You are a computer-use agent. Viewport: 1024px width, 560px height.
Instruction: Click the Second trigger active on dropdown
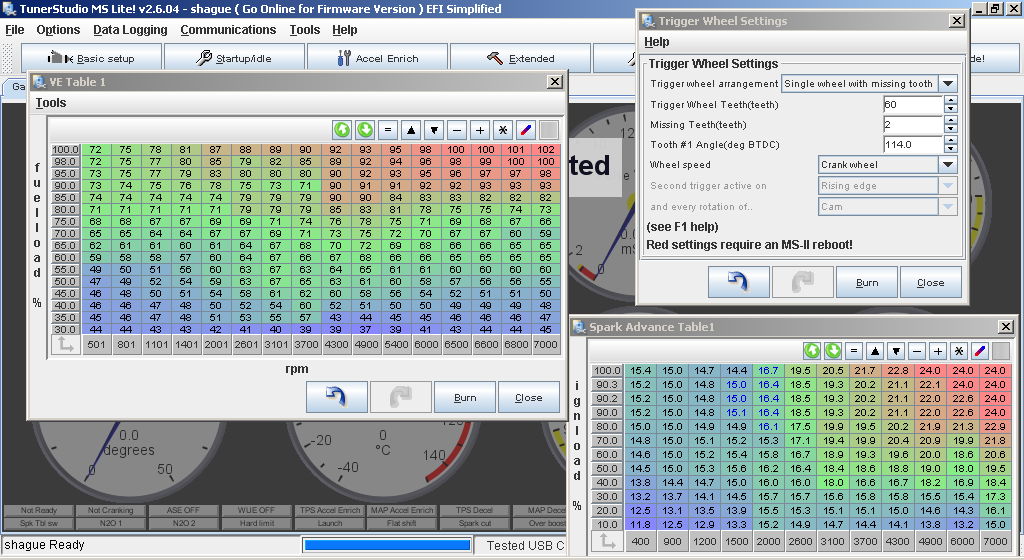click(x=888, y=185)
